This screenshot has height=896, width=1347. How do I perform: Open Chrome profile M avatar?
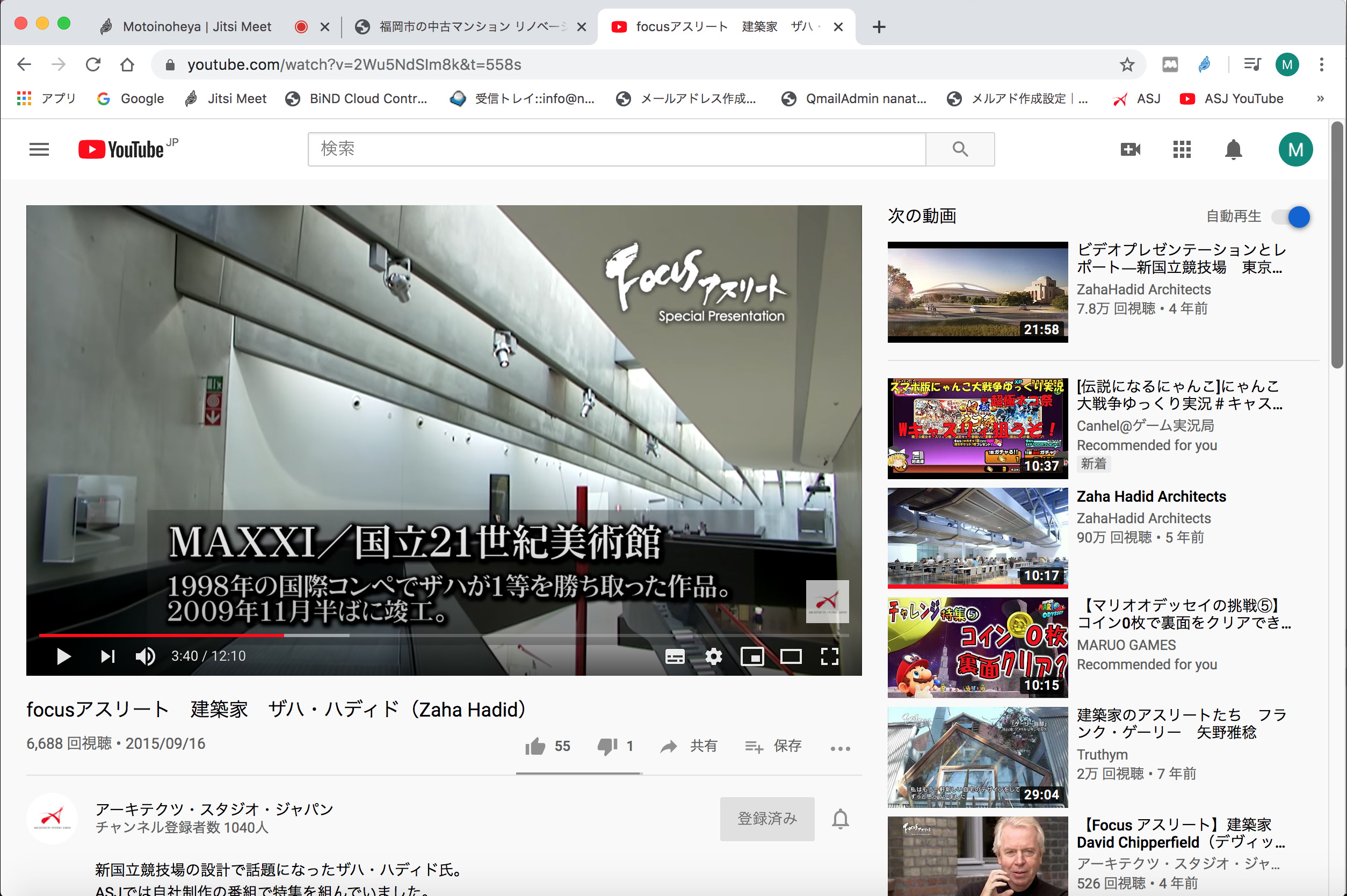pos(1287,64)
